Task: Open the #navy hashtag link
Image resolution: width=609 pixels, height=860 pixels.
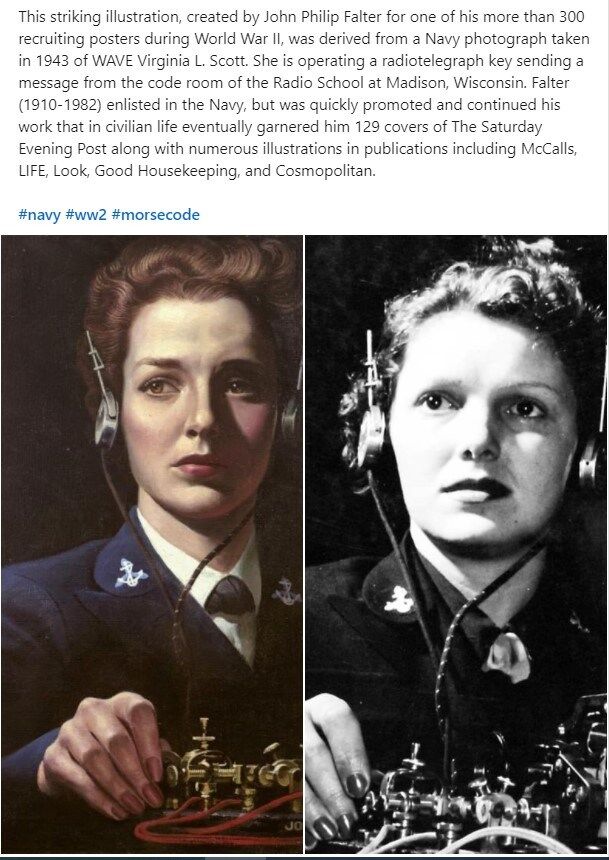Action: click(39, 215)
